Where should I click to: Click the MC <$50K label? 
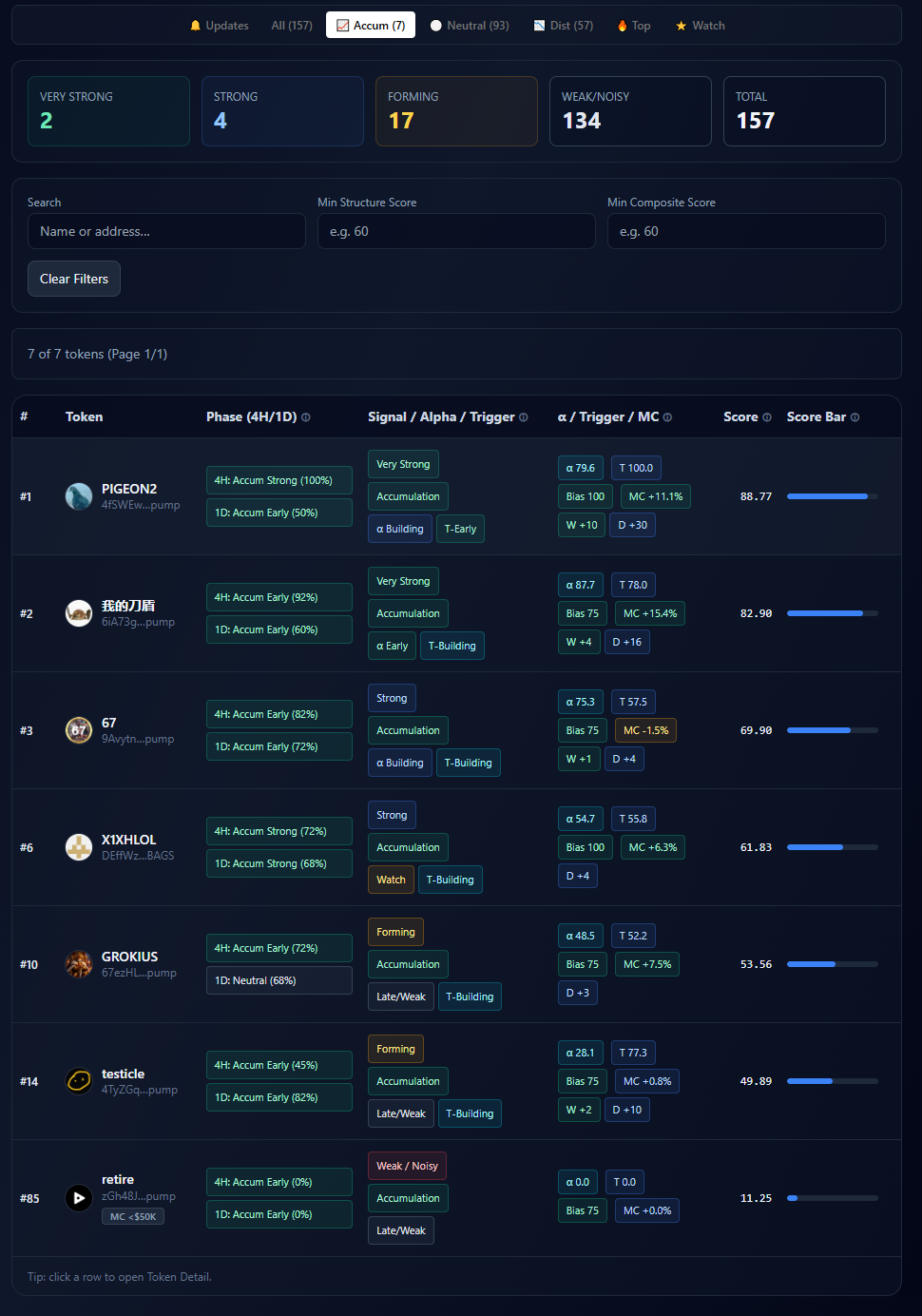click(x=133, y=1216)
